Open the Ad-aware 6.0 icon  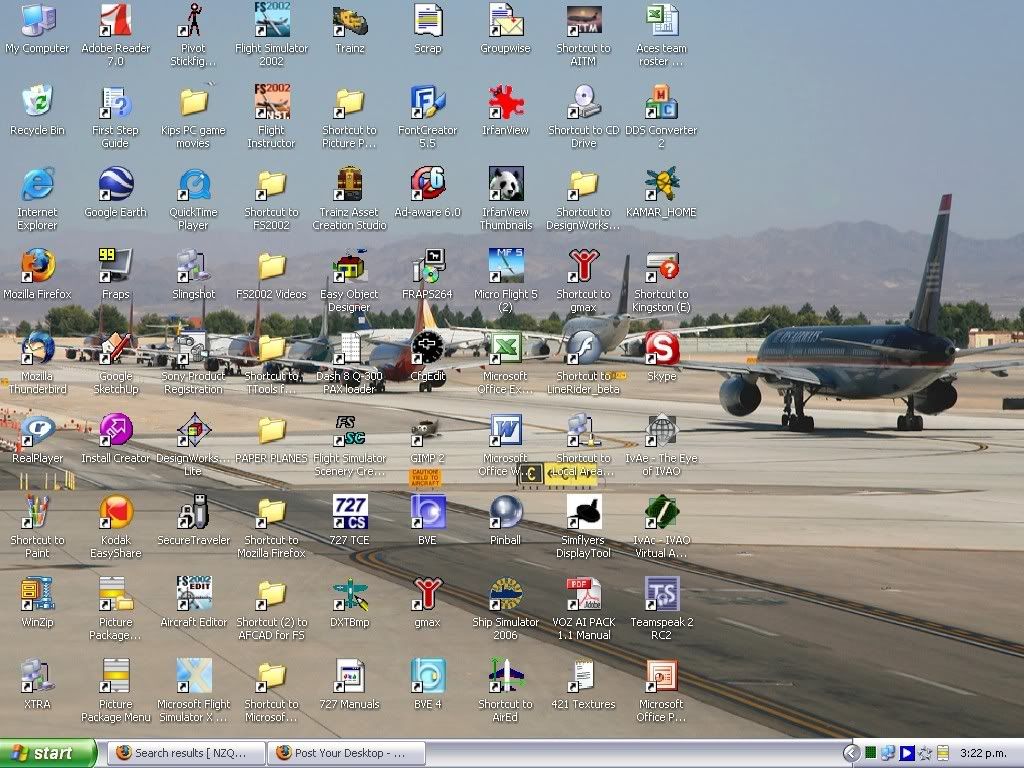[x=427, y=185]
